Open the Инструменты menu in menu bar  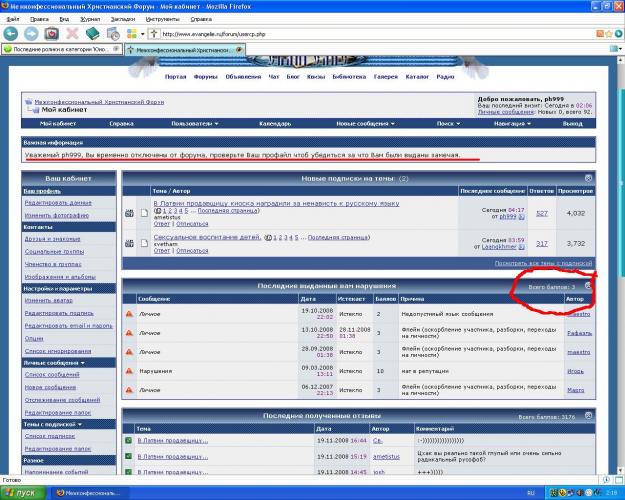(x=162, y=18)
